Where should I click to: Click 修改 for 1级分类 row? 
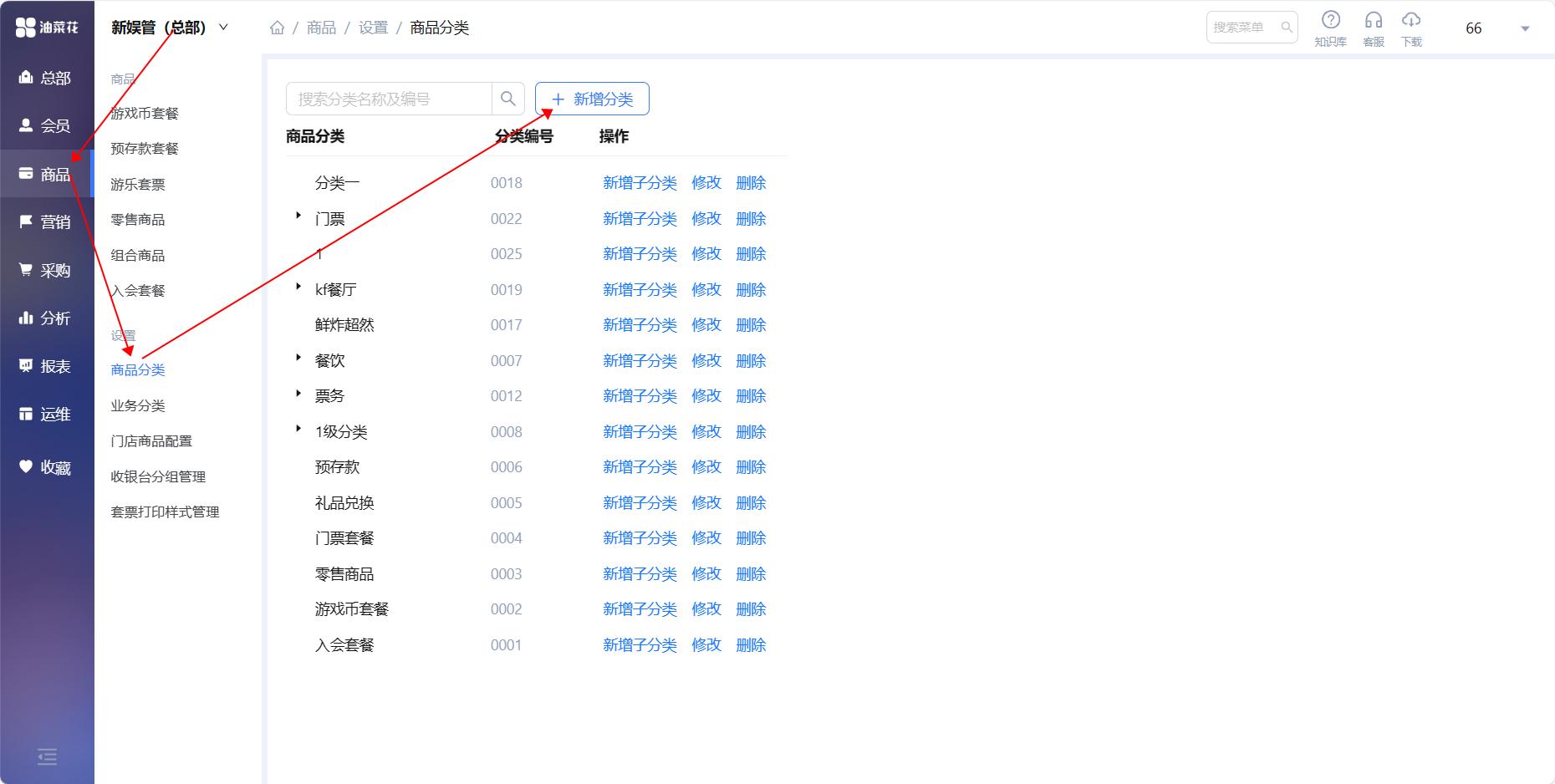click(706, 431)
